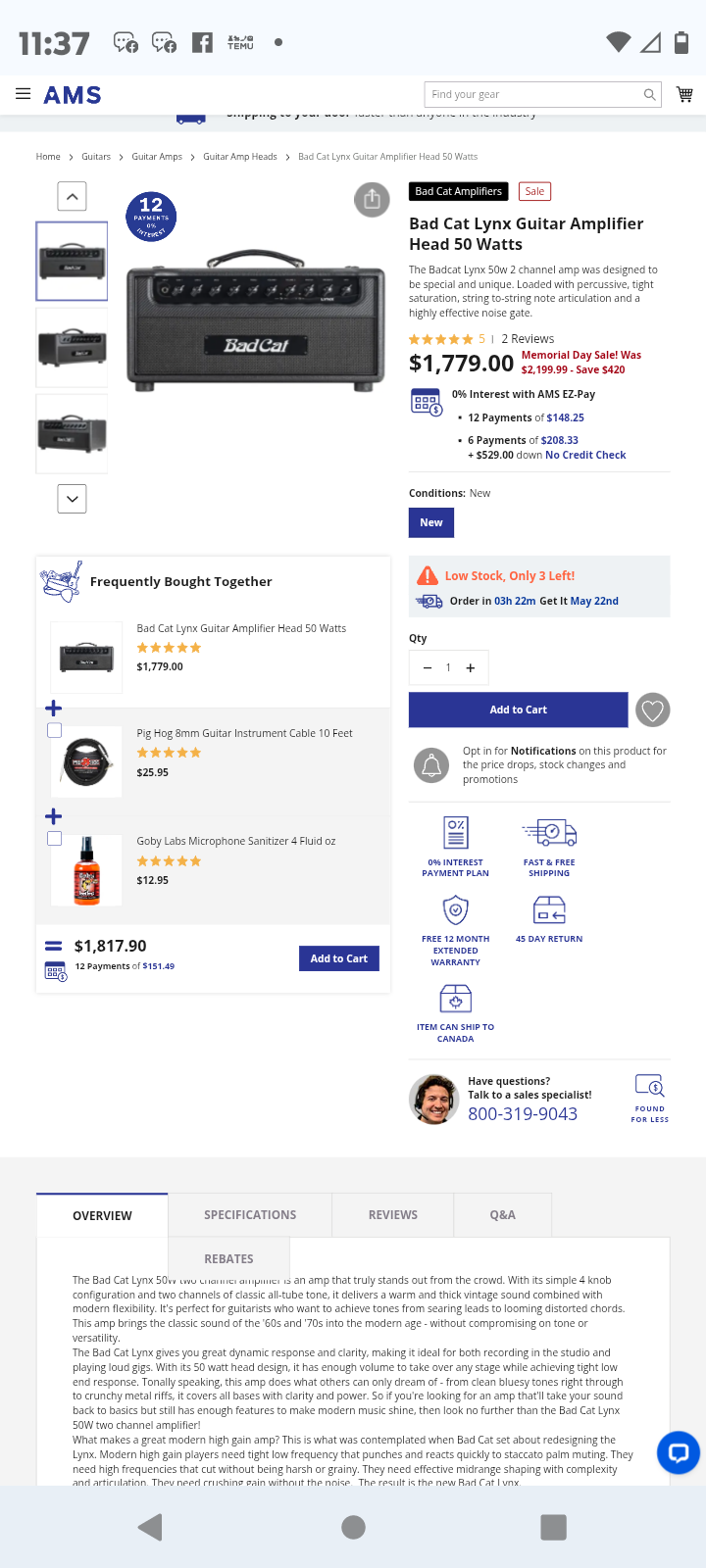The width and height of the screenshot is (706, 1568).
Task: Increase quantity with the plus button
Action: 471,667
